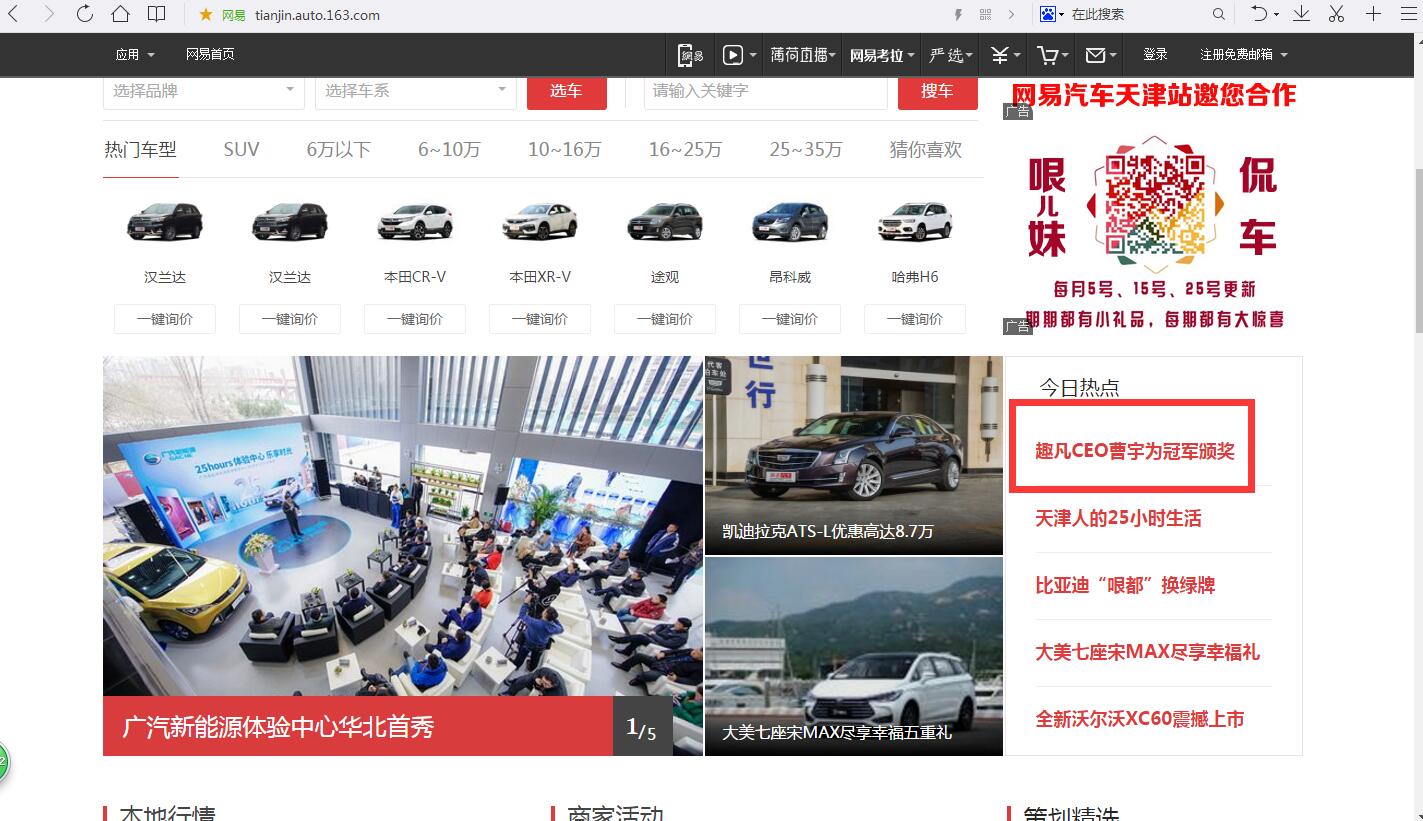The width and height of the screenshot is (1423, 821).
Task: Click the 登录 login link
Action: pyautogui.click(x=1155, y=54)
